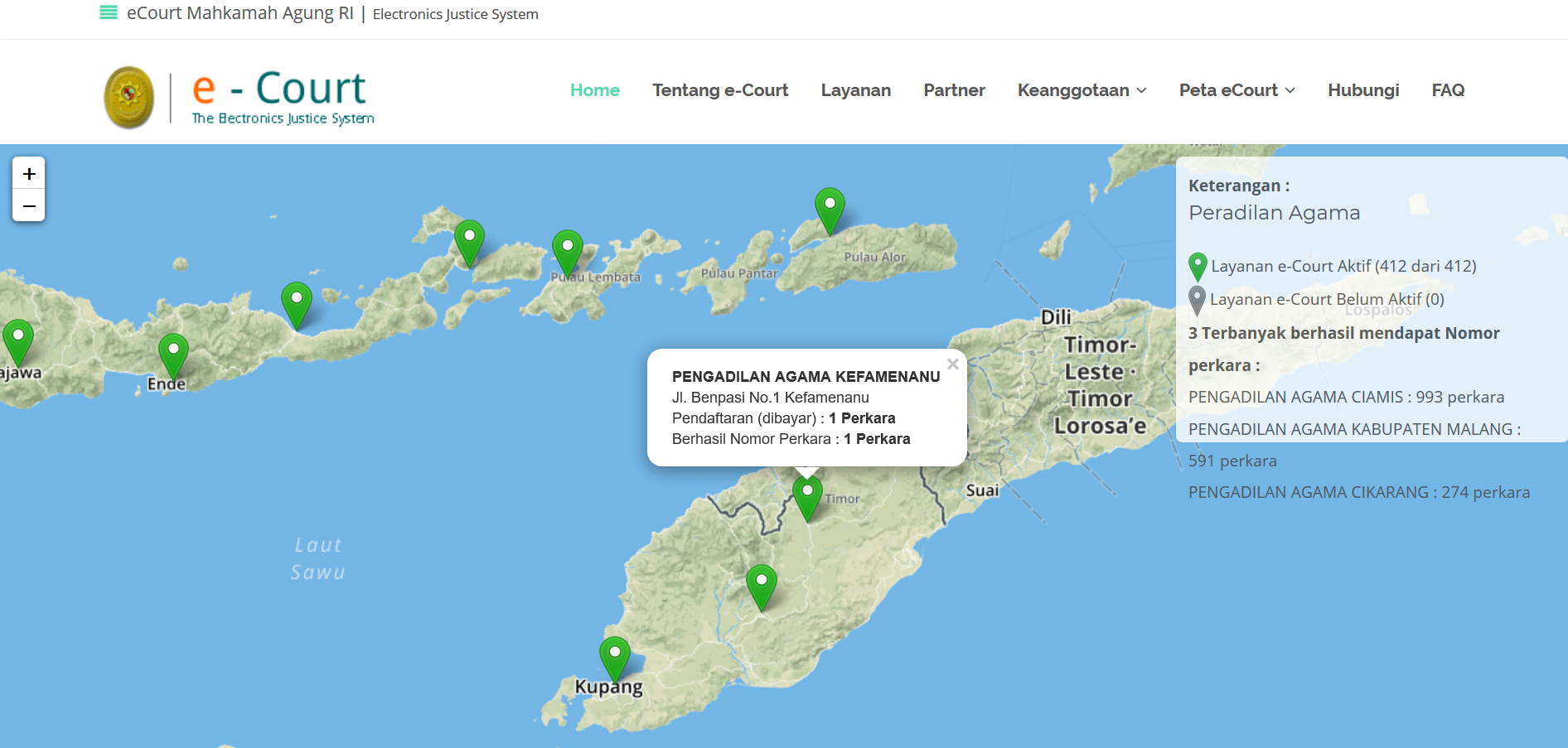
Task: Click eCourt Mahkamah Agung RI header text
Action: click(x=240, y=13)
